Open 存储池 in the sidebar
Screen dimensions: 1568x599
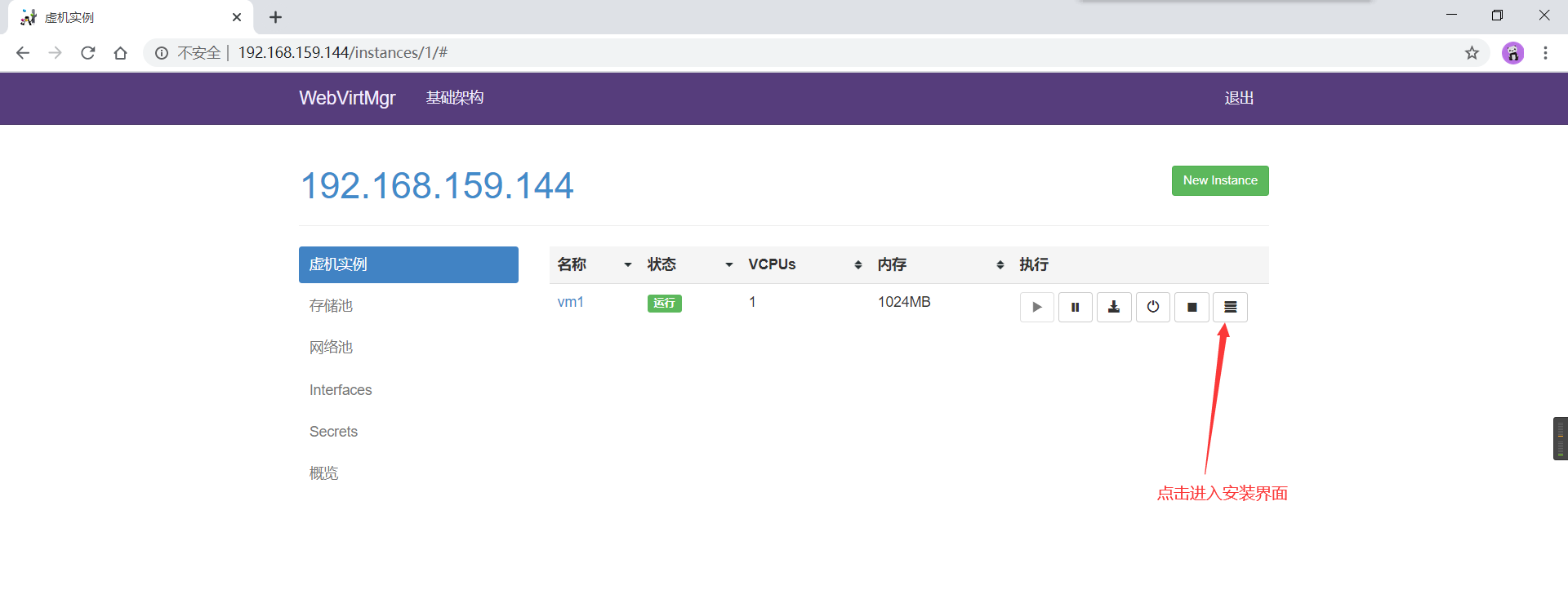(408, 306)
